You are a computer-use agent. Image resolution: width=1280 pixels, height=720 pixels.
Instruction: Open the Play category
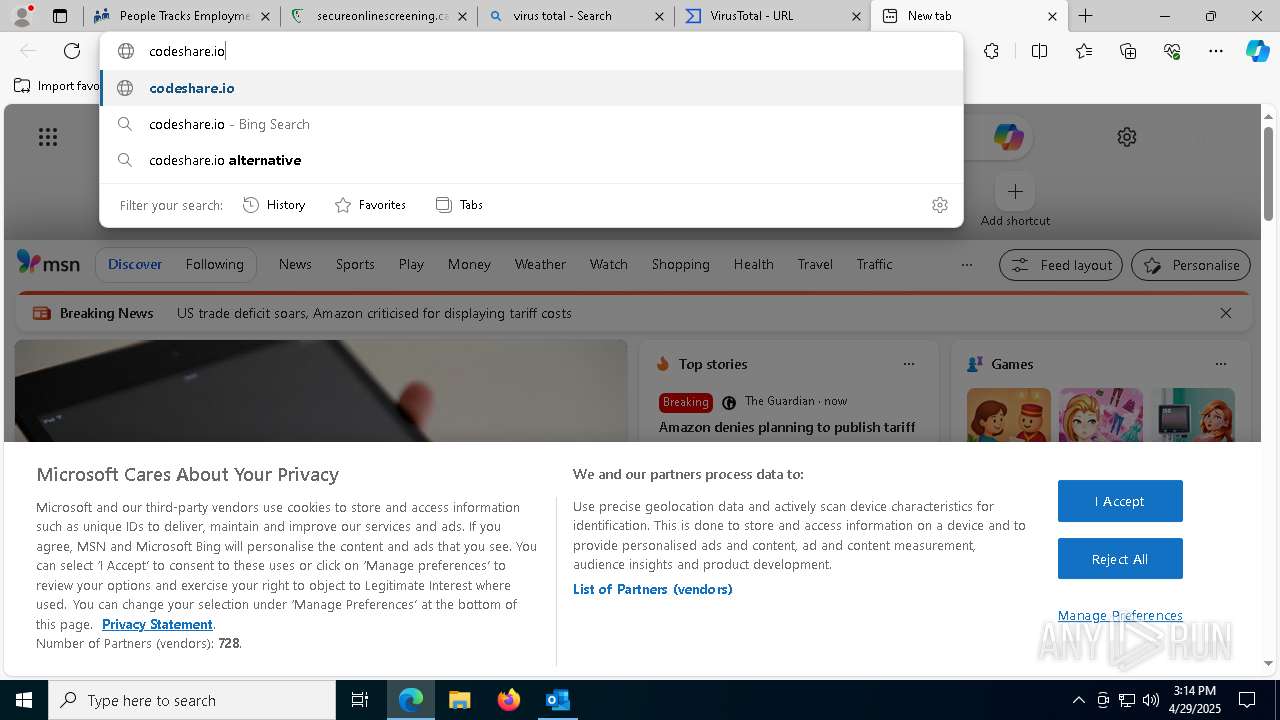coord(411,264)
